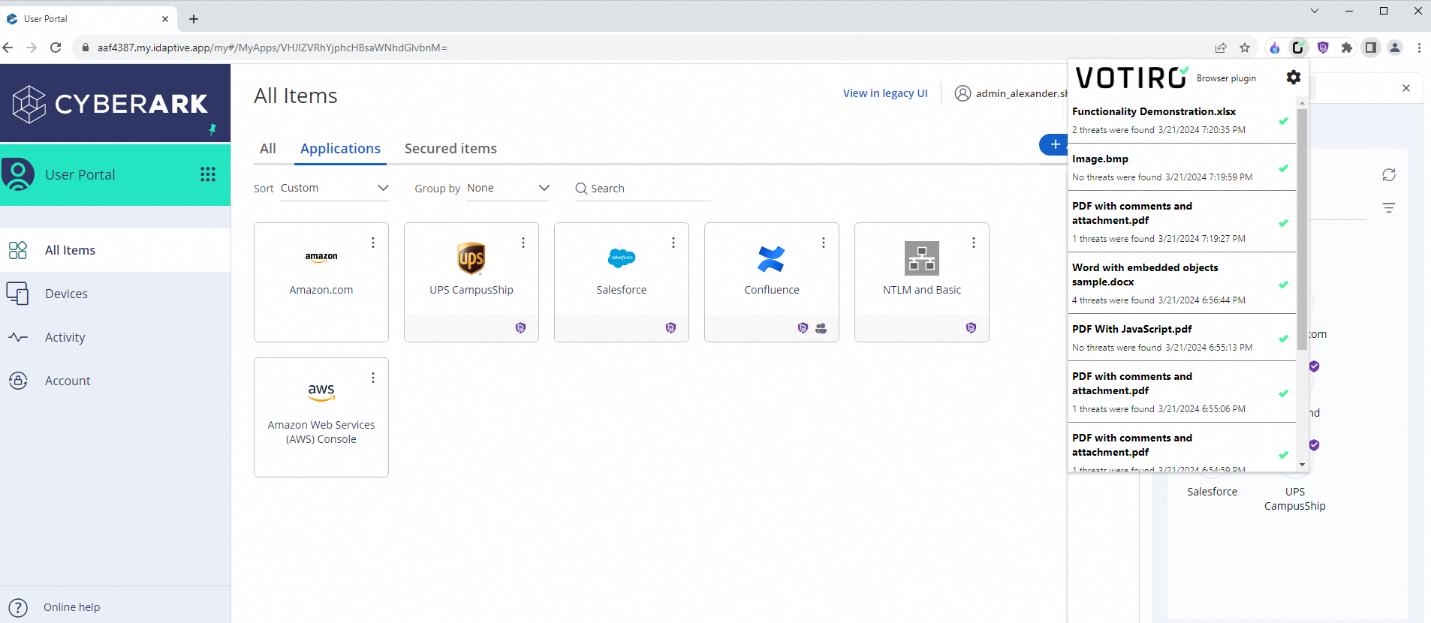This screenshot has height=623, width=1431.
Task: Select All Items in the sidebar
Action: coord(115,250)
